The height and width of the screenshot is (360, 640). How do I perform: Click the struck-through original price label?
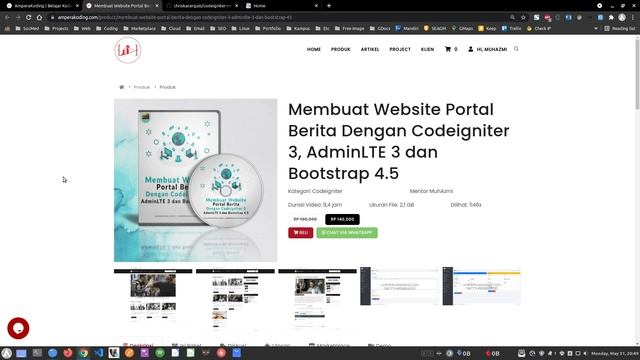click(x=305, y=219)
